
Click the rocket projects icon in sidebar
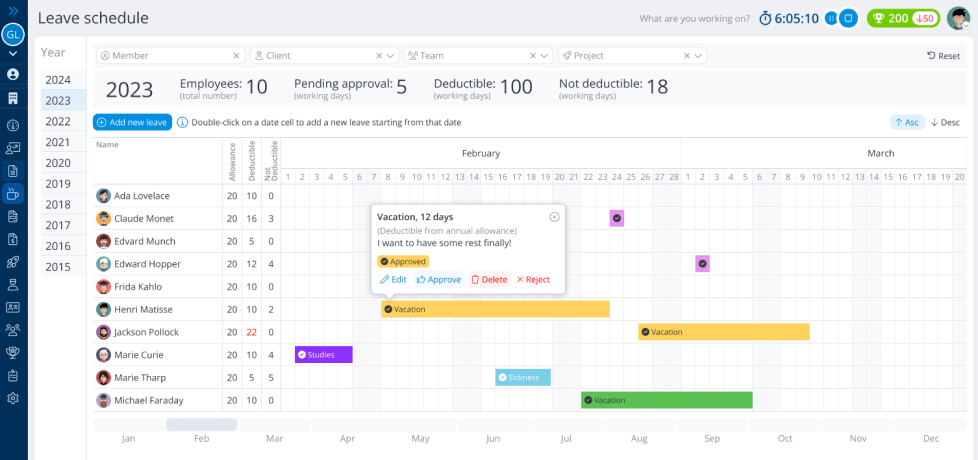pyautogui.click(x=13, y=262)
